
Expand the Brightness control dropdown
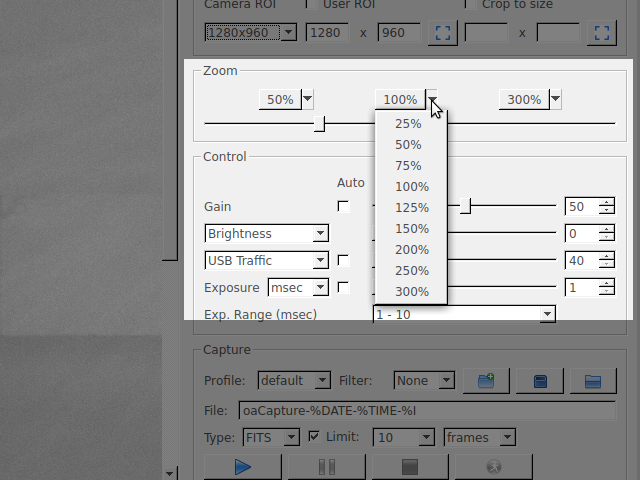click(267, 233)
